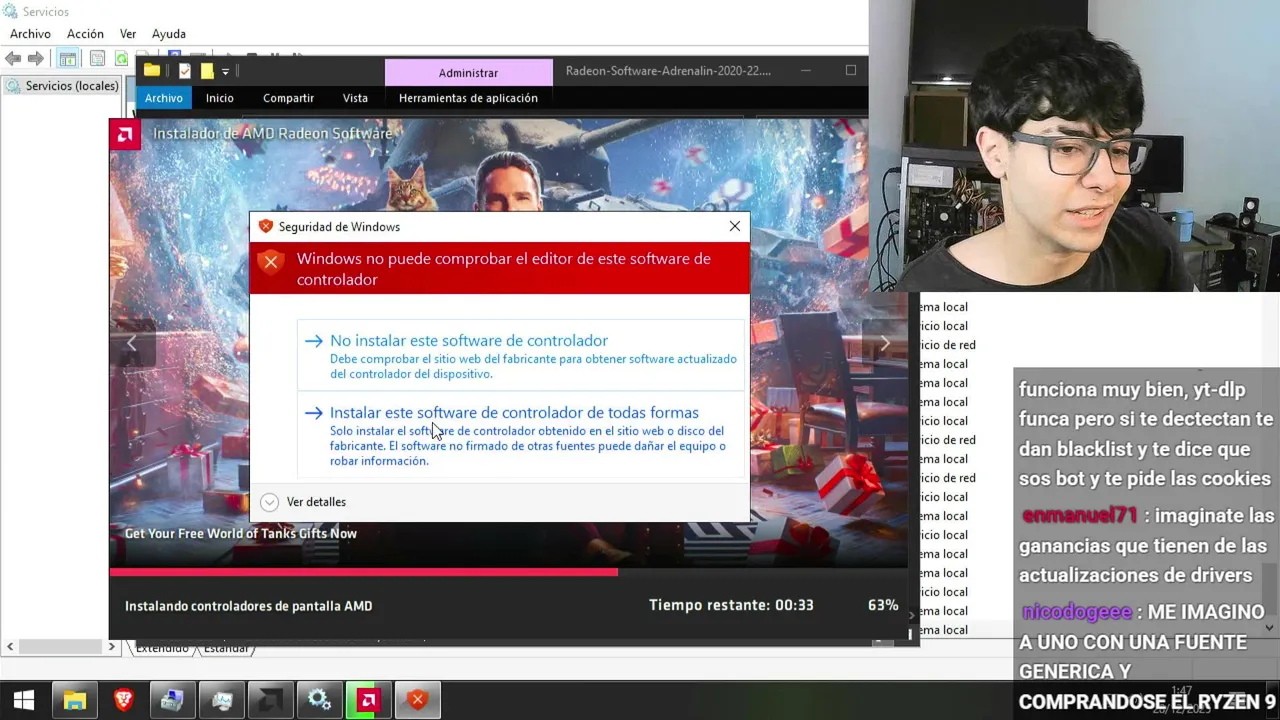Open Herramientas de aplicación tab
This screenshot has height=720, width=1280.
coord(468,98)
